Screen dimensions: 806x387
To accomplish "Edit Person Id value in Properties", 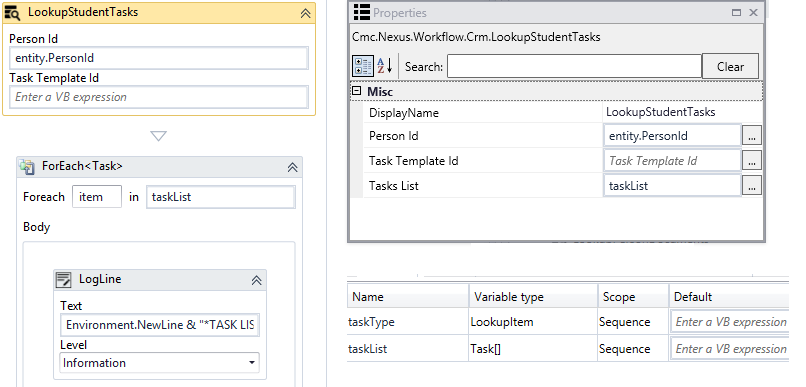I will [672, 136].
